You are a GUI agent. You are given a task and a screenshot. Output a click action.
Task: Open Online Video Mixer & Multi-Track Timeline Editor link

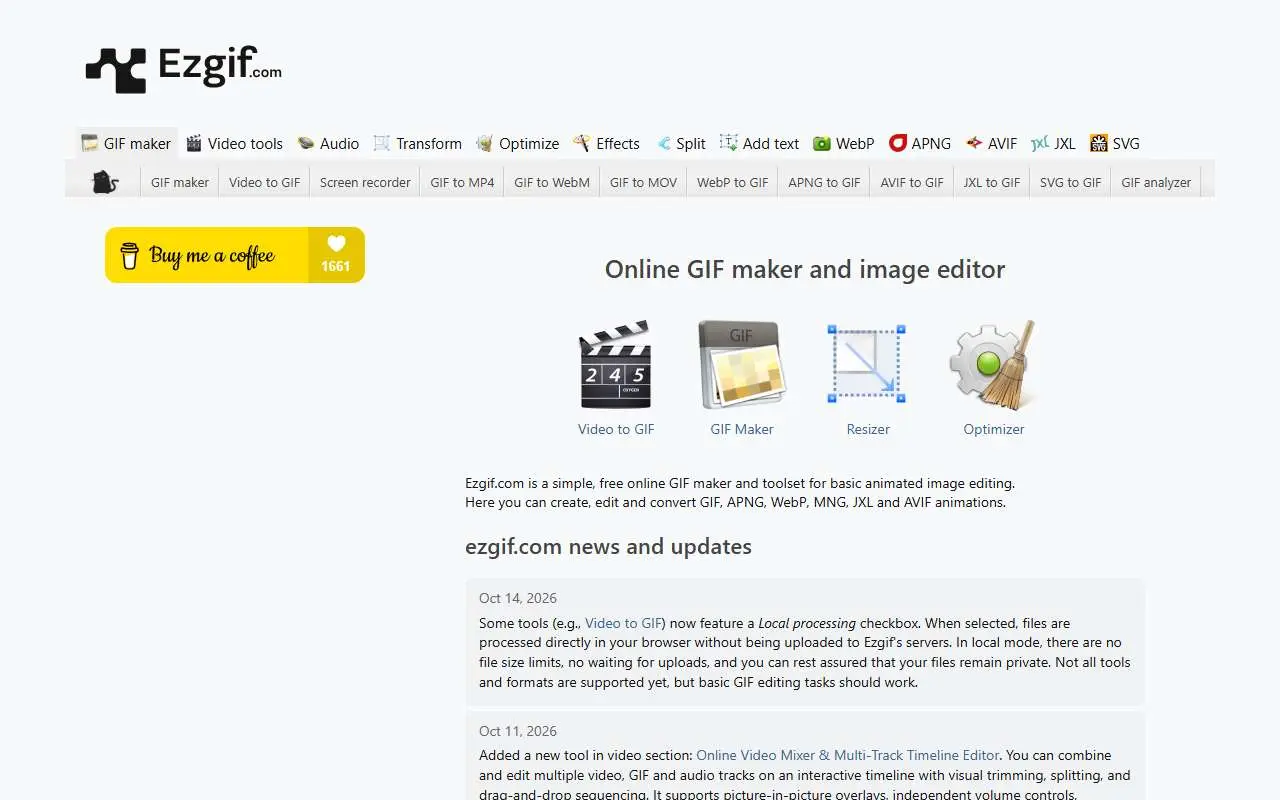click(848, 755)
